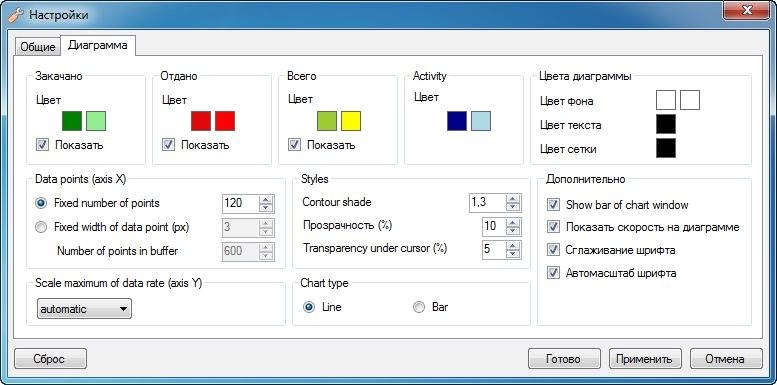Open dark green Закачано color swatch

tap(72, 121)
